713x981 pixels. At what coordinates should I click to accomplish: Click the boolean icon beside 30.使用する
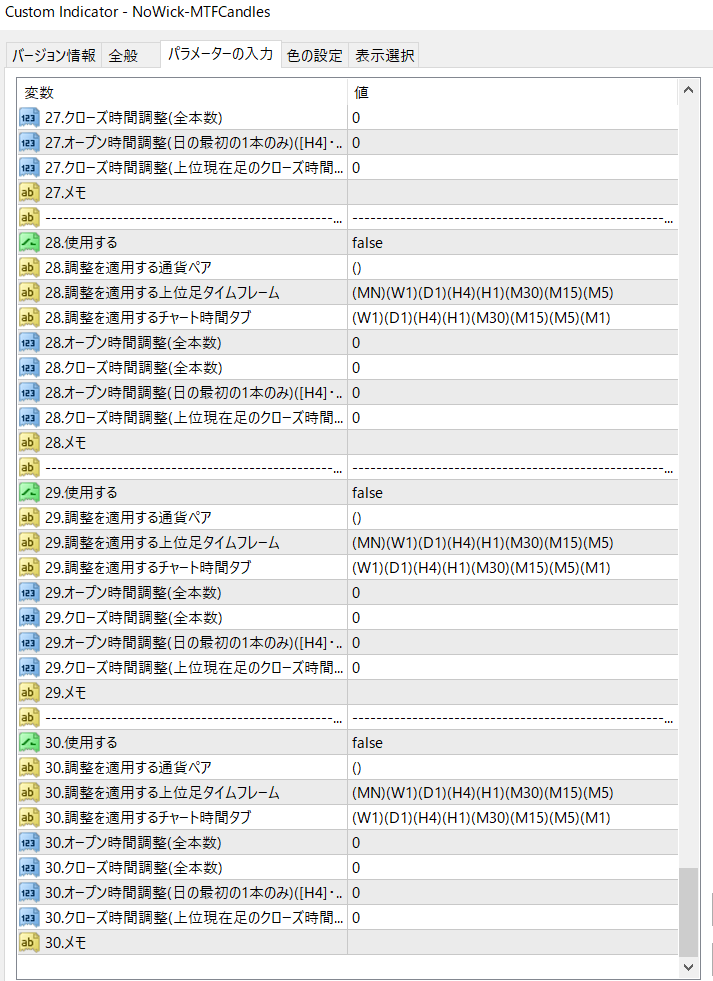pyautogui.click(x=29, y=742)
